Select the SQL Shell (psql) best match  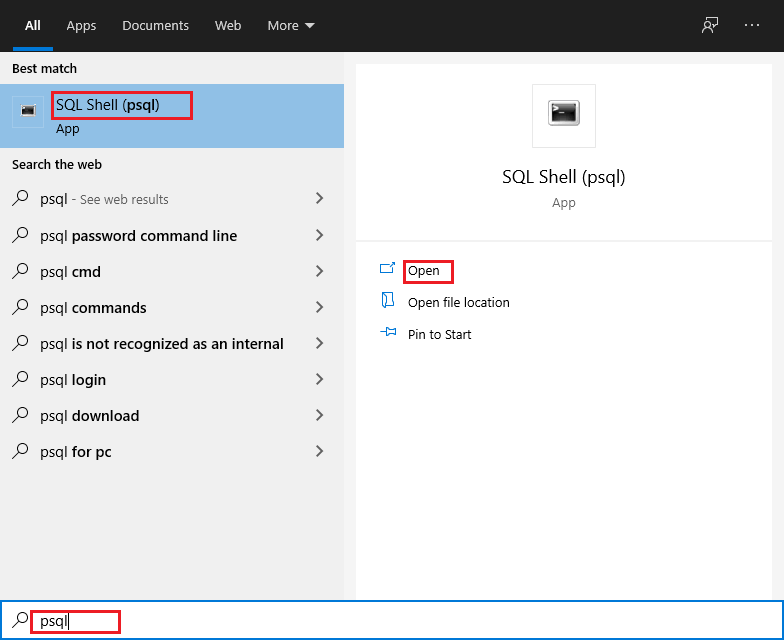[172, 116]
